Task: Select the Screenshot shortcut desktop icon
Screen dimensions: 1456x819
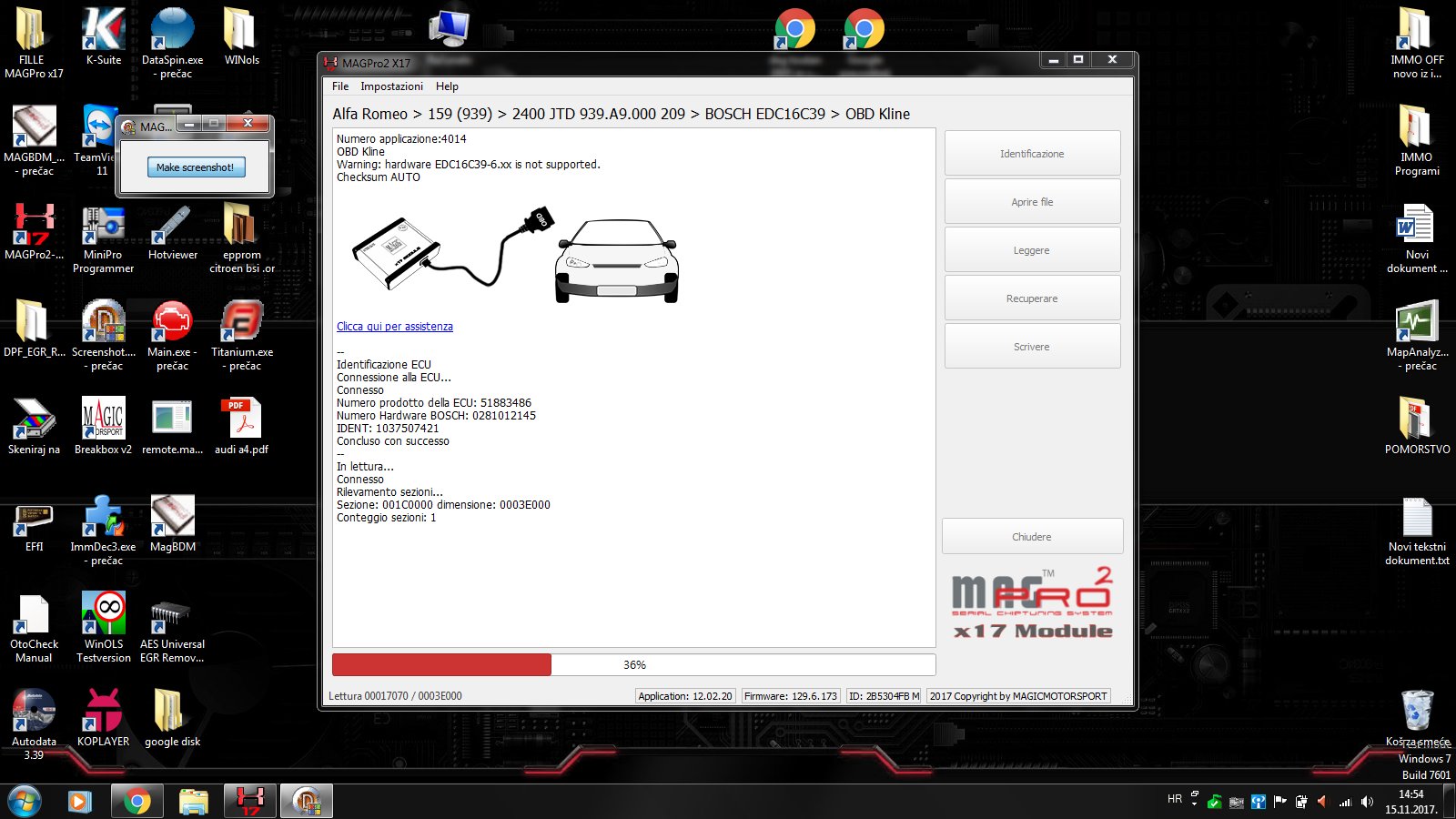Action: [x=104, y=336]
